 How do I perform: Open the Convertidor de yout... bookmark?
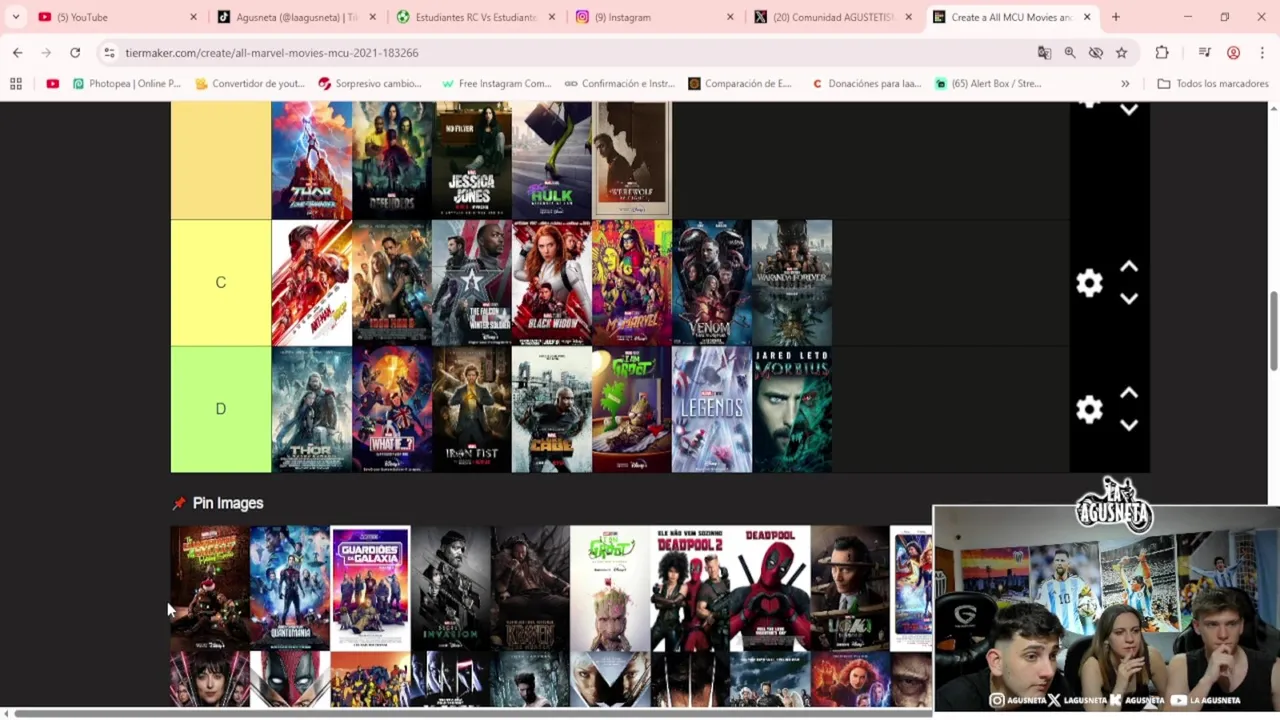pyautogui.click(x=250, y=84)
